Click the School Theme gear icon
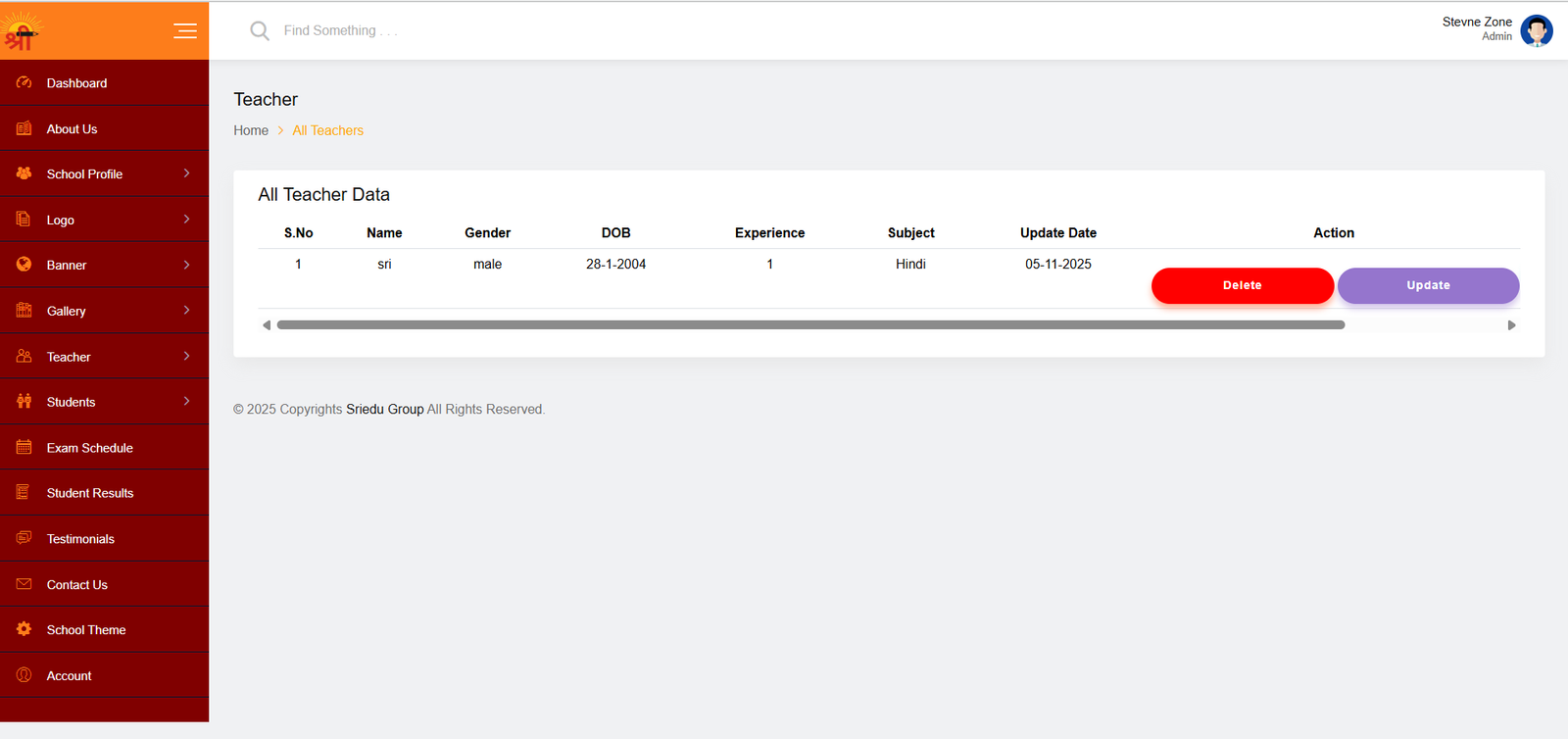The width and height of the screenshot is (1568, 739). pos(24,629)
